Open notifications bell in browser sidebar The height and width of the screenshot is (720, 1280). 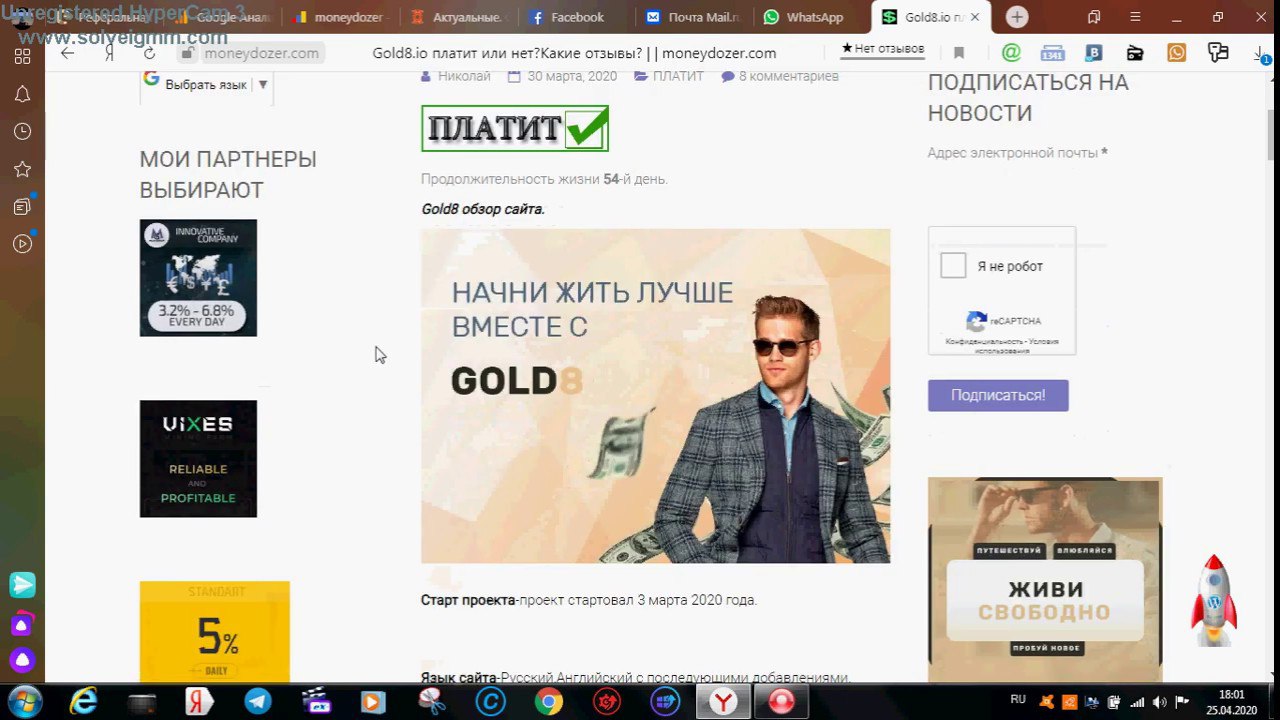22,94
